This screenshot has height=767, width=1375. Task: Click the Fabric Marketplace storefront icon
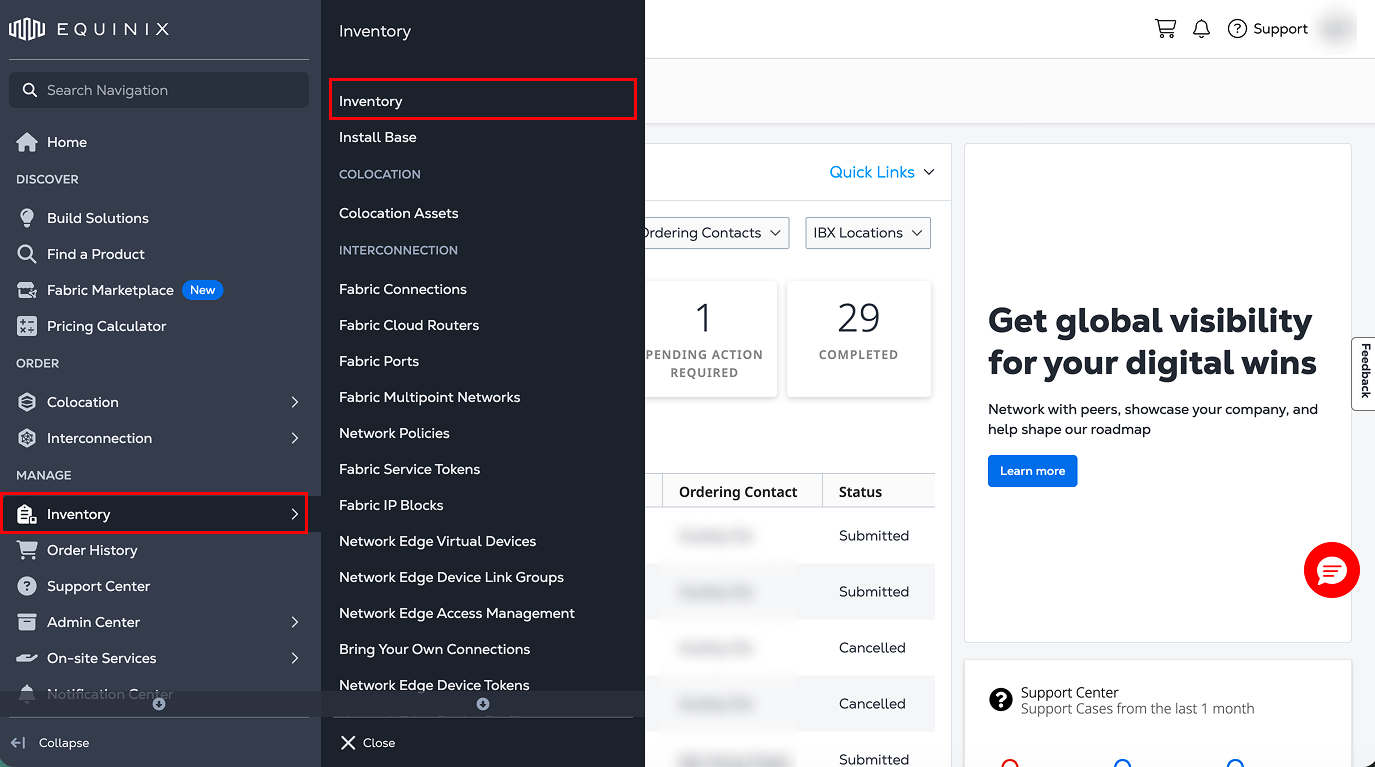tap(27, 290)
